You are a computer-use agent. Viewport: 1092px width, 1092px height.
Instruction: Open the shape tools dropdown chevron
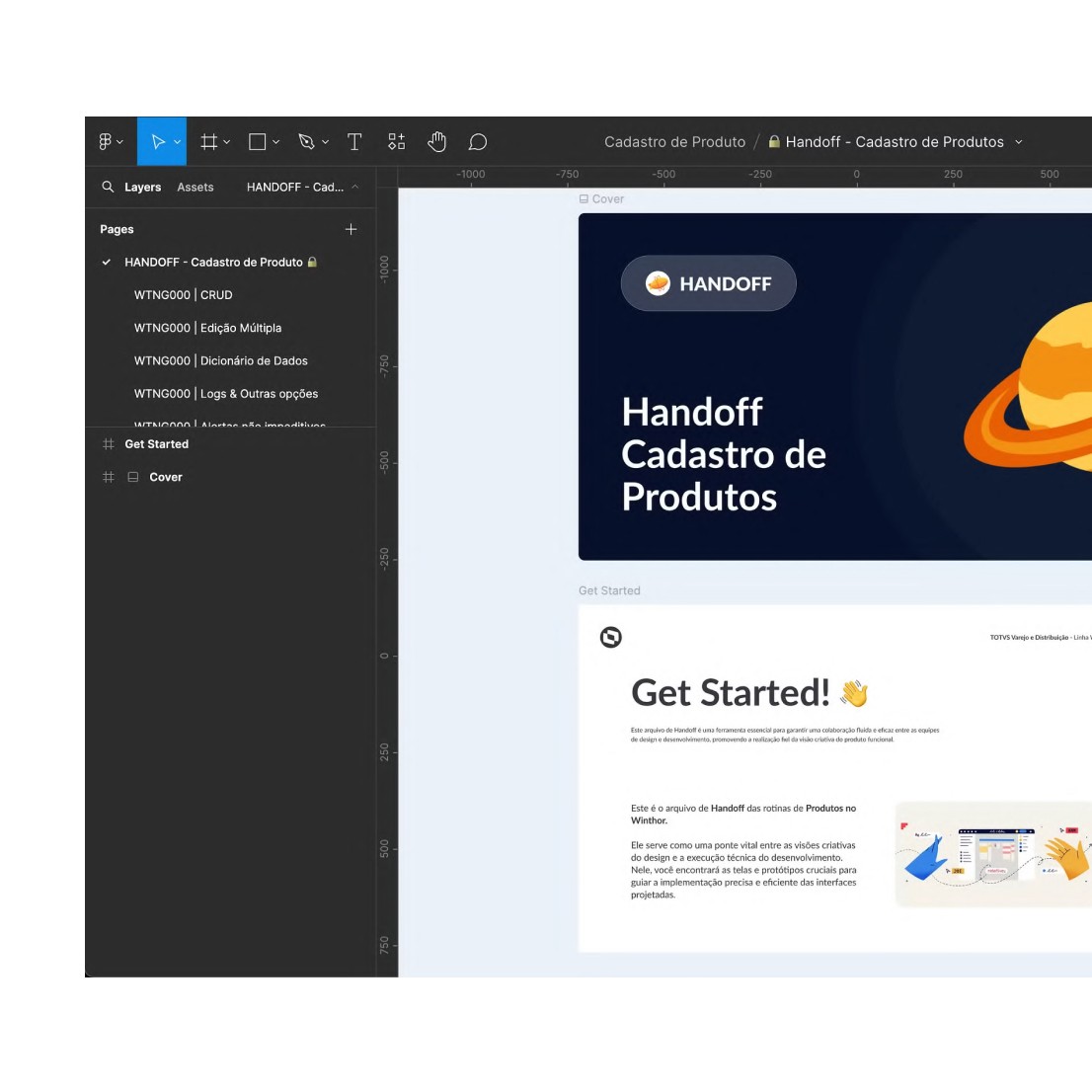pyautogui.click(x=275, y=142)
